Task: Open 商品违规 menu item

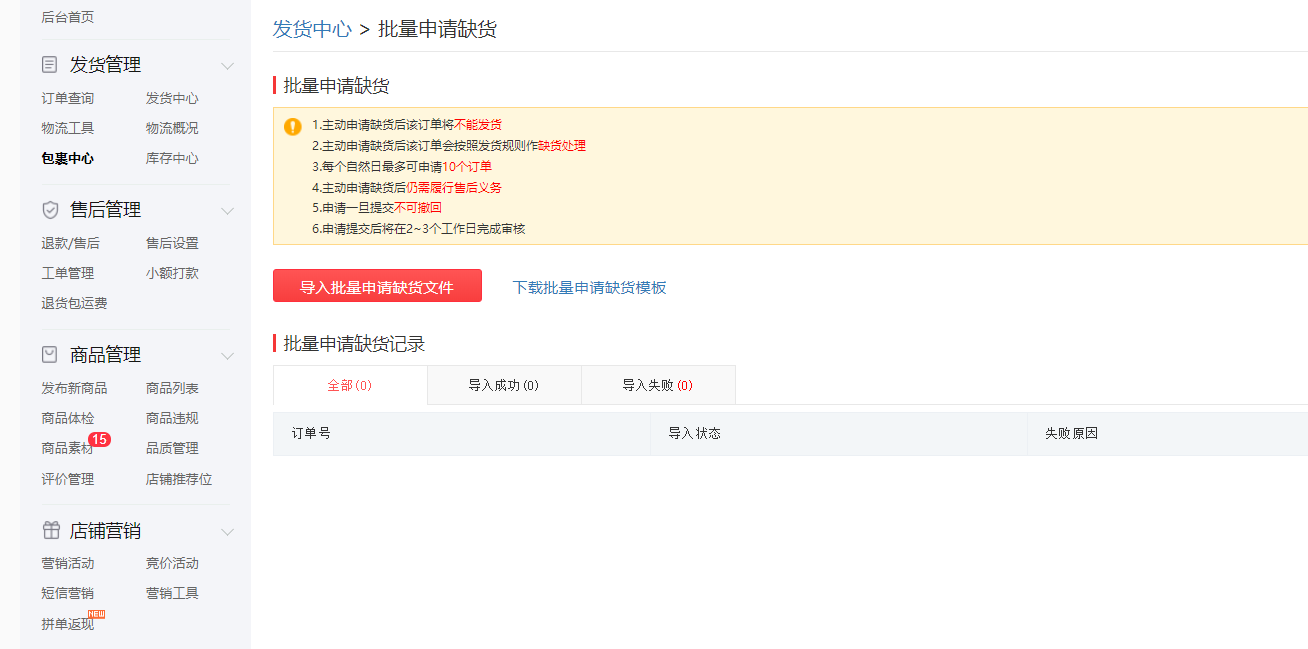Action: click(x=172, y=418)
